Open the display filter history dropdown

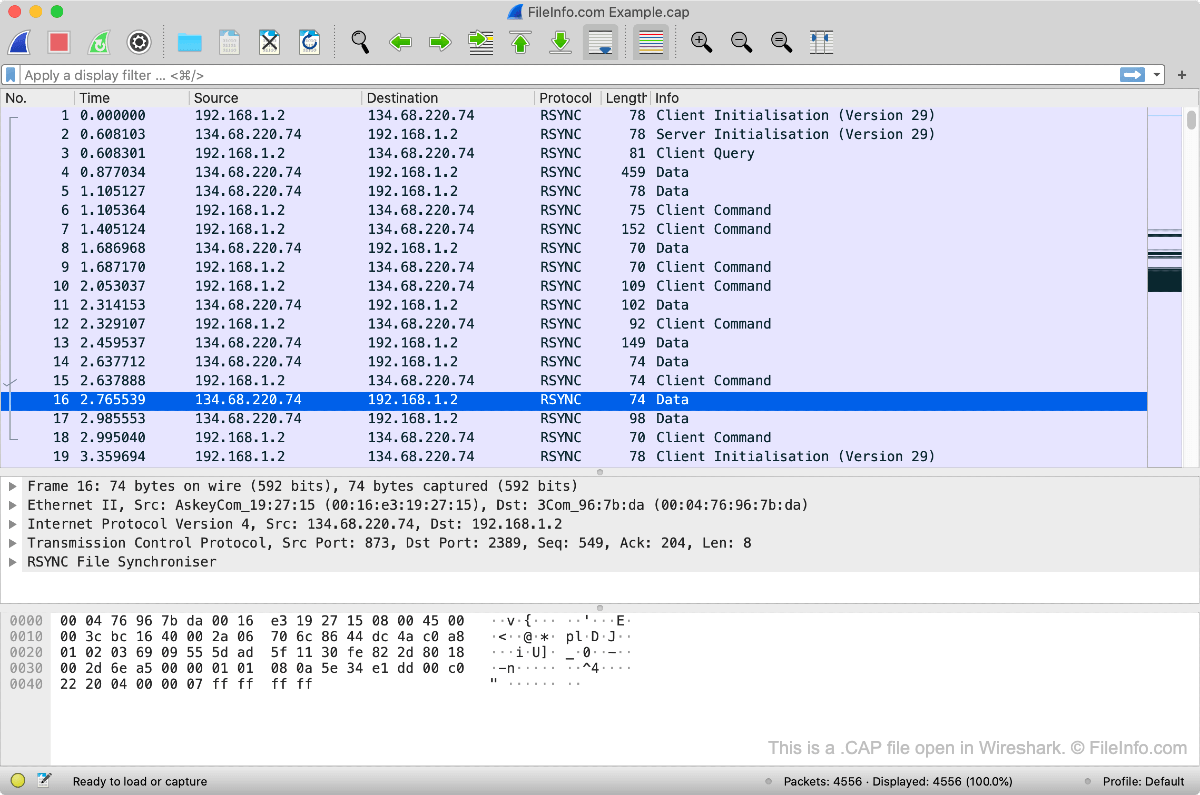click(x=1157, y=75)
